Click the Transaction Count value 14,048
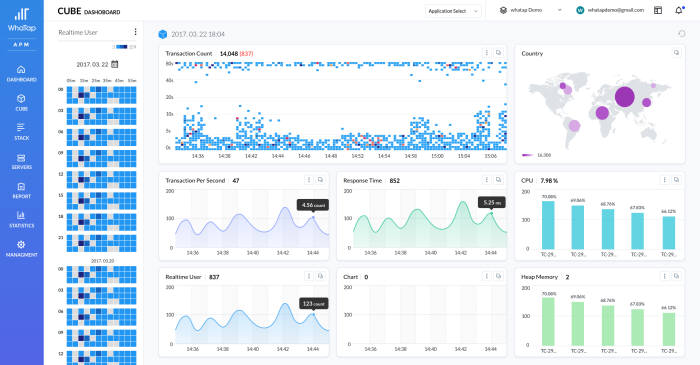 229,54
